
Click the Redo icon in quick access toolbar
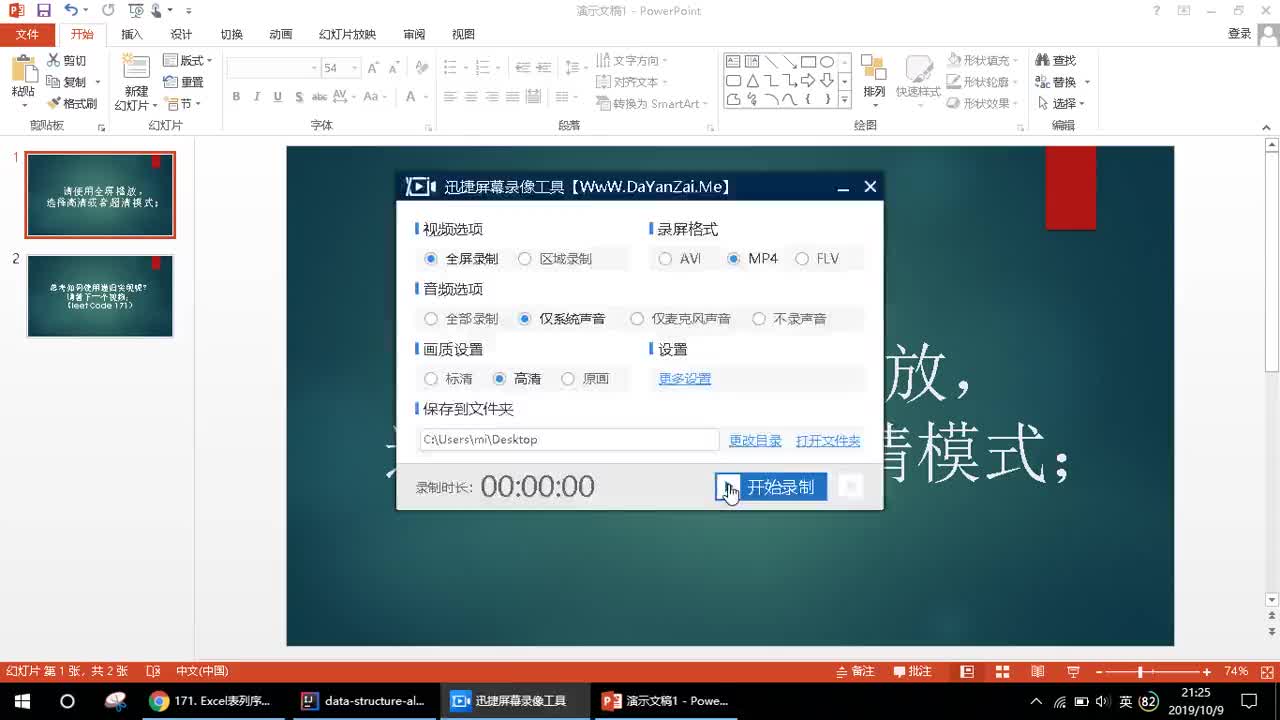(x=108, y=10)
